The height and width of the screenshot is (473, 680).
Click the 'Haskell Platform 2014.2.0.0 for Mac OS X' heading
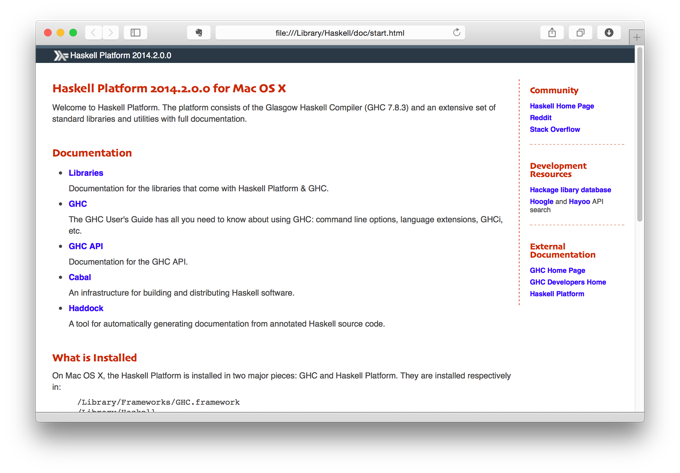coord(169,88)
